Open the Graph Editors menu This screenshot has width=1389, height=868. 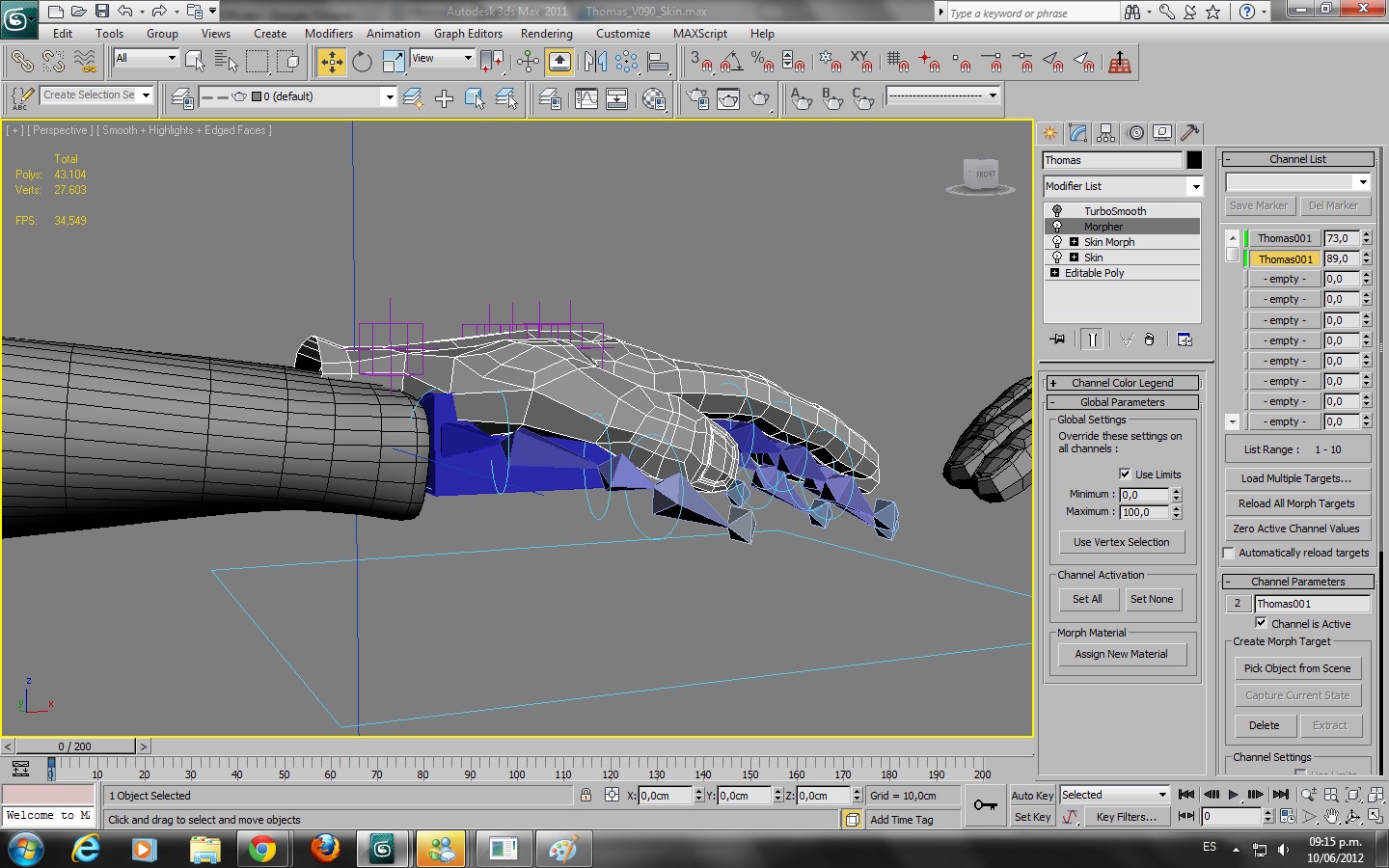click(468, 34)
